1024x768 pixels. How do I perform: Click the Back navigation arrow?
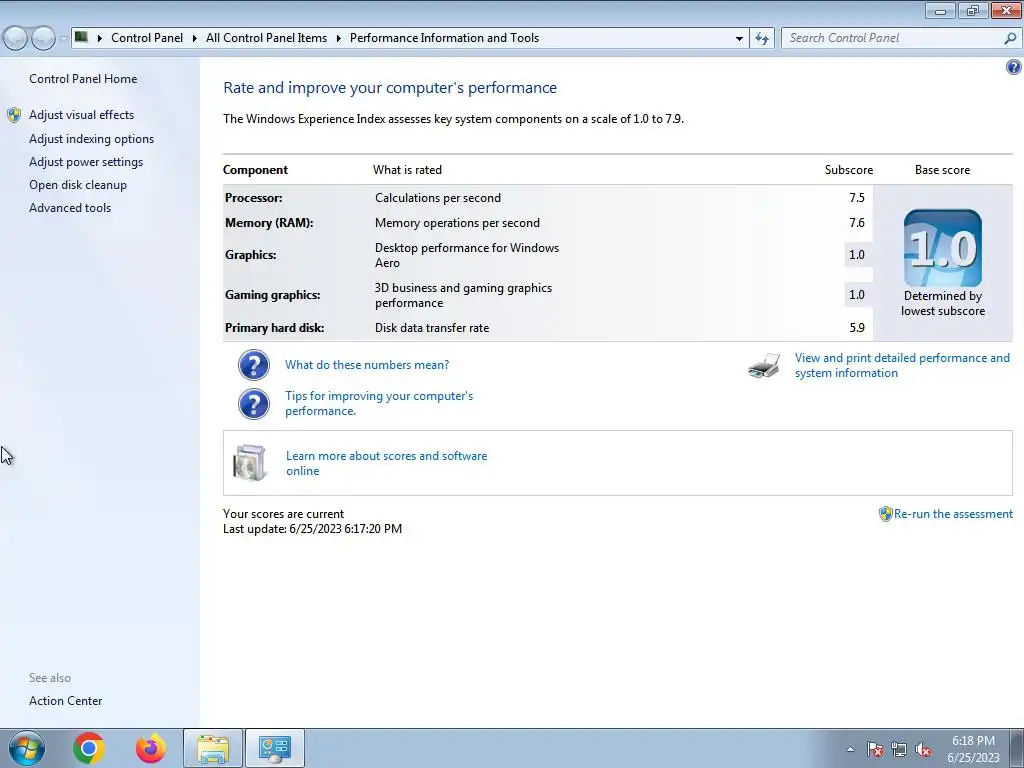coord(16,38)
